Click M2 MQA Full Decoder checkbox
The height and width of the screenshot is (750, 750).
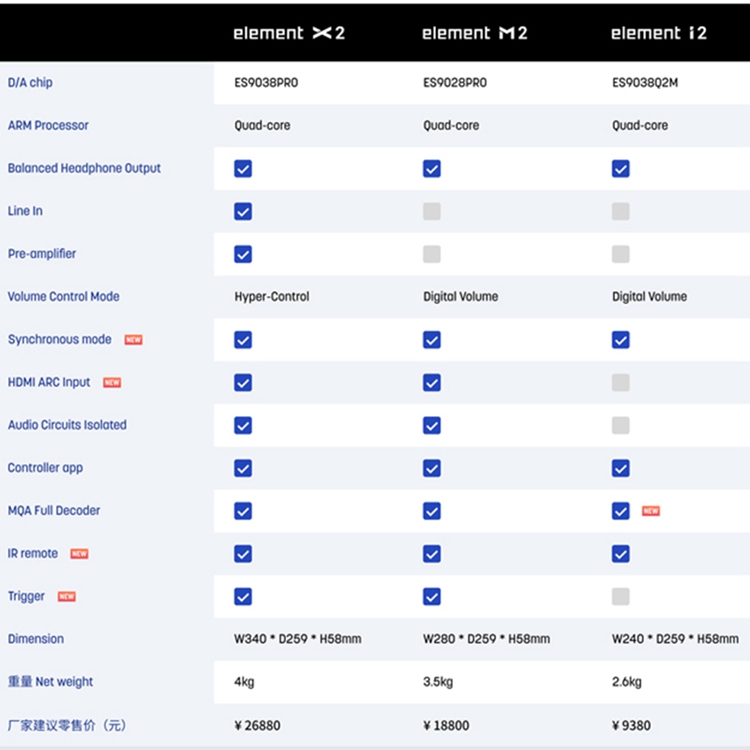click(432, 511)
